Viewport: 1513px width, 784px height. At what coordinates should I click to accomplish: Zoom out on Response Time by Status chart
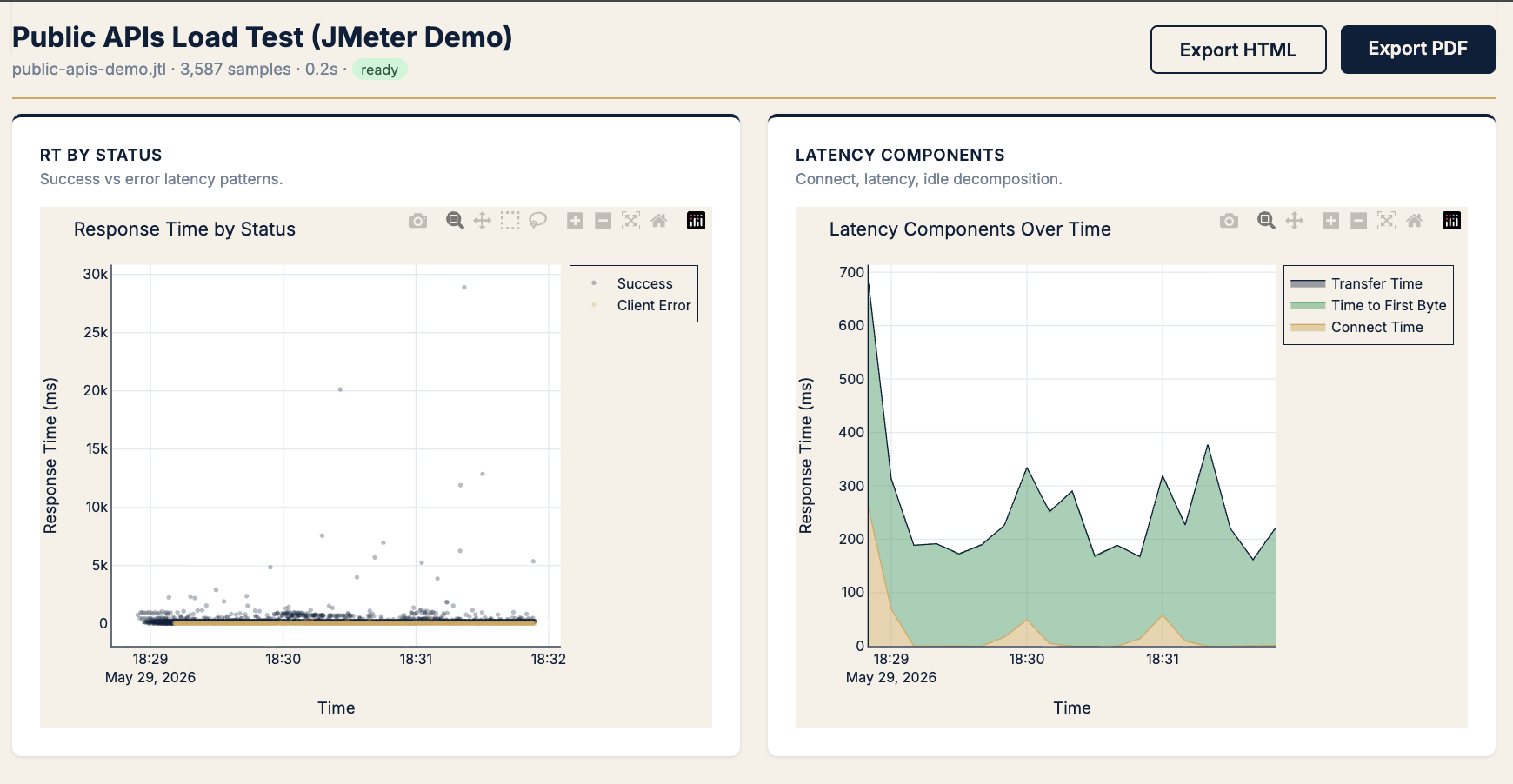[x=603, y=221]
